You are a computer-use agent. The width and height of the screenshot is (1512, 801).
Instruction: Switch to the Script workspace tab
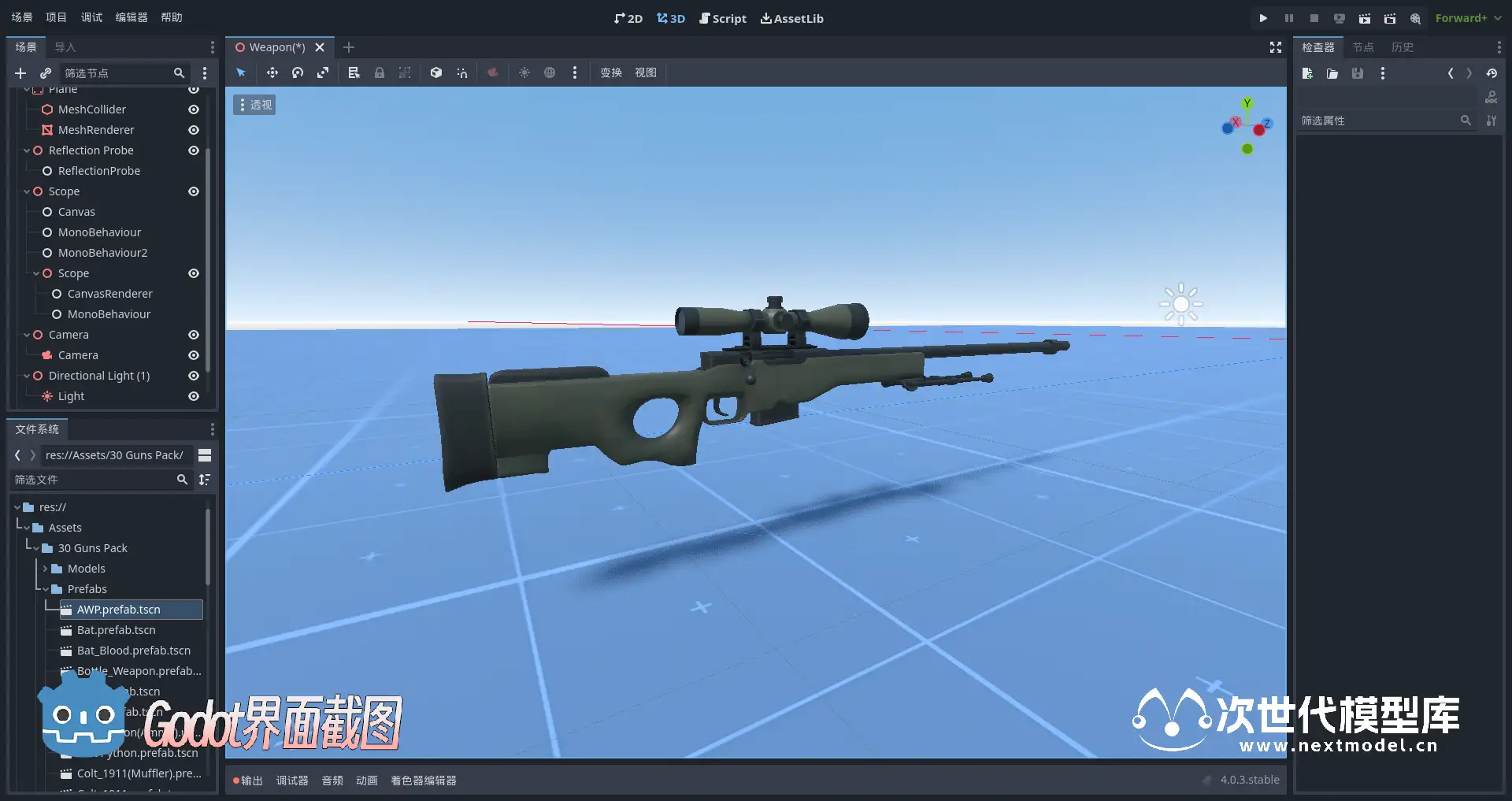click(722, 18)
